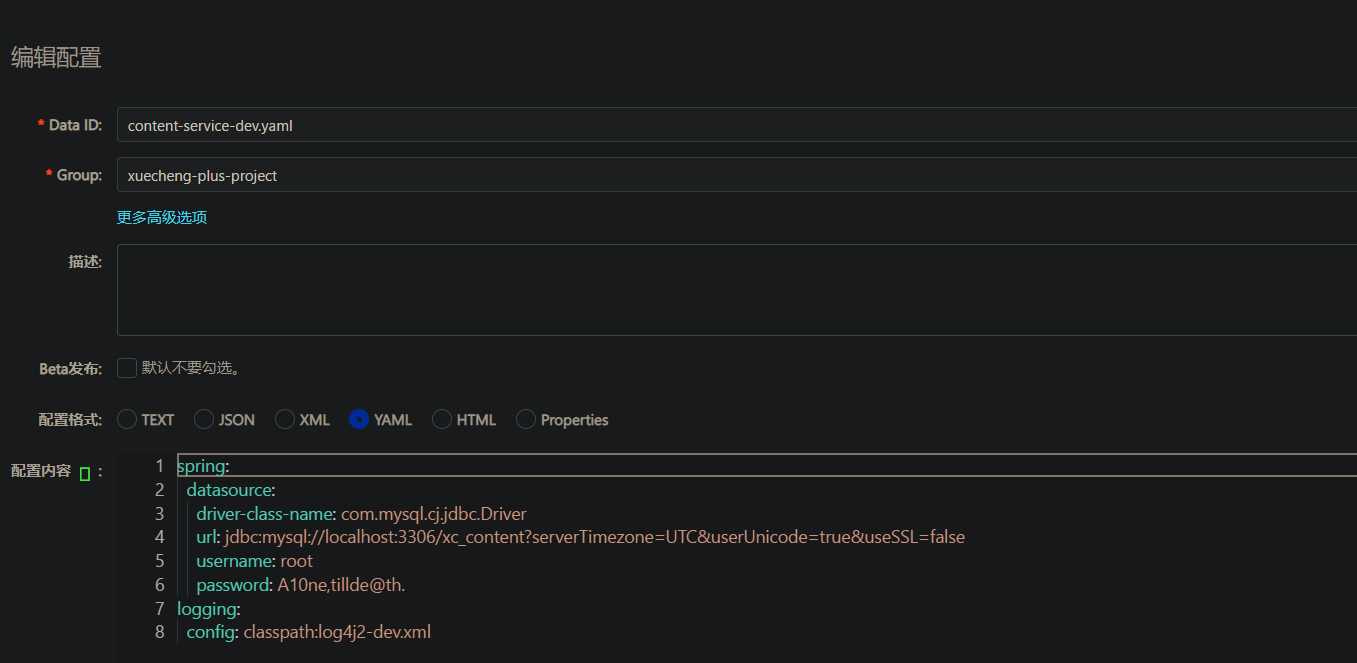Set config format to Properties
Screen dimensions: 1357x663
pyautogui.click(x=526, y=420)
